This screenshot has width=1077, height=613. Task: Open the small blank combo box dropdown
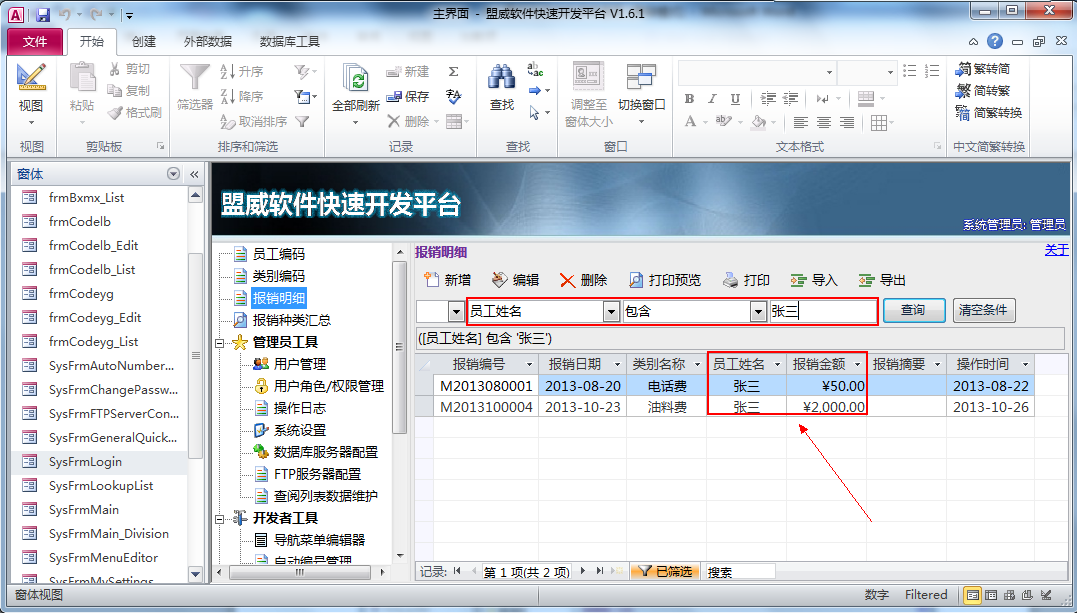point(455,312)
